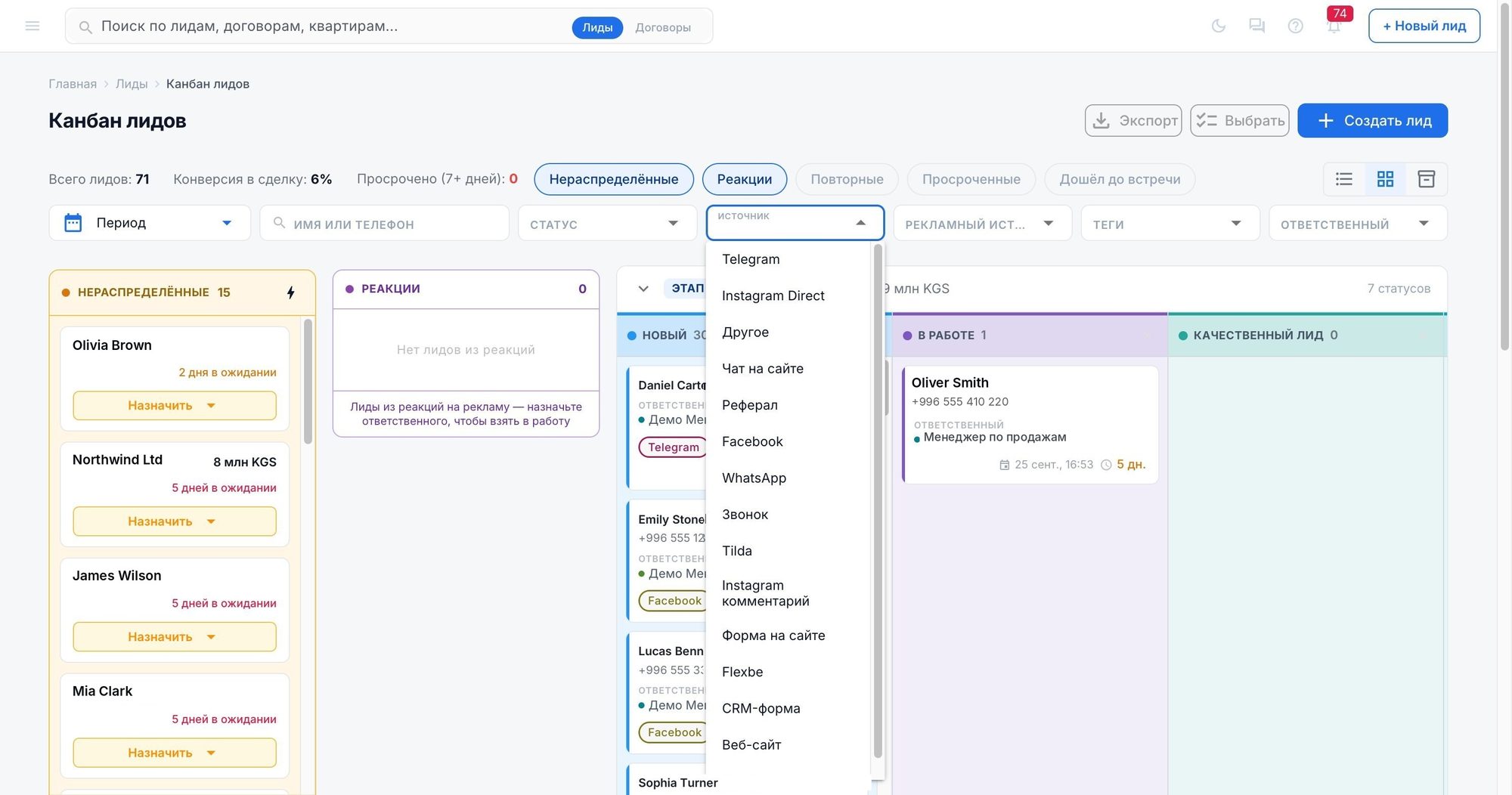Click the Экспорт button

1133,120
